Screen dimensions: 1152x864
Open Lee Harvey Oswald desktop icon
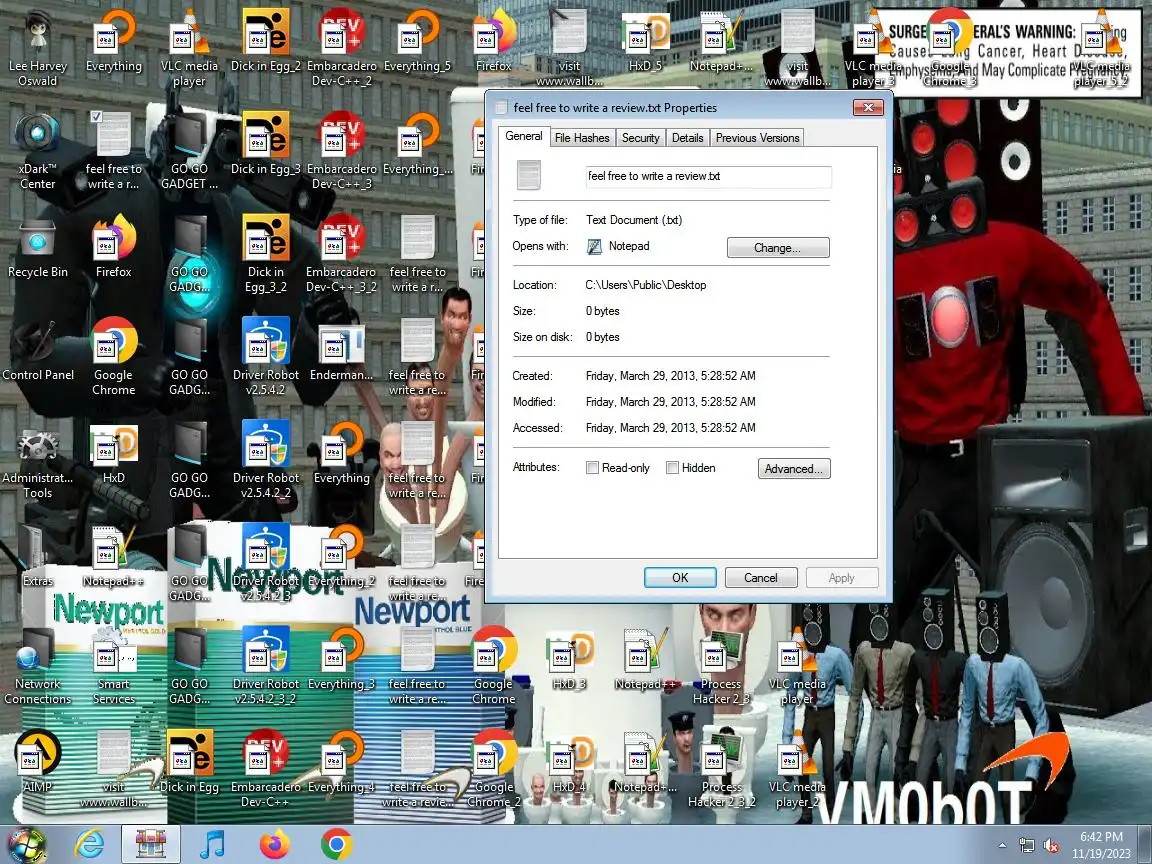pyautogui.click(x=37, y=48)
